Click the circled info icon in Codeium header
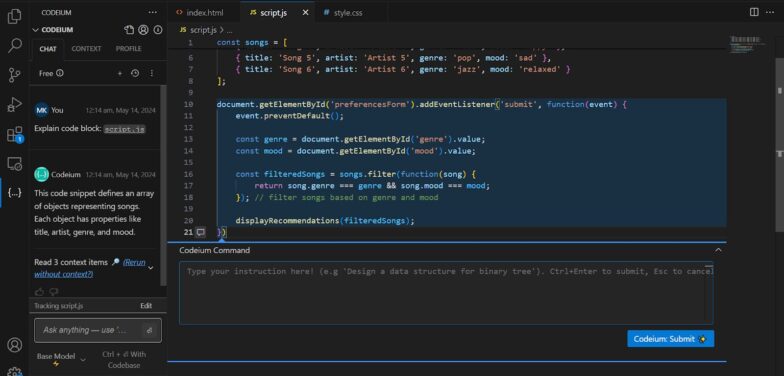This screenshot has width=784, height=376. 158,30
